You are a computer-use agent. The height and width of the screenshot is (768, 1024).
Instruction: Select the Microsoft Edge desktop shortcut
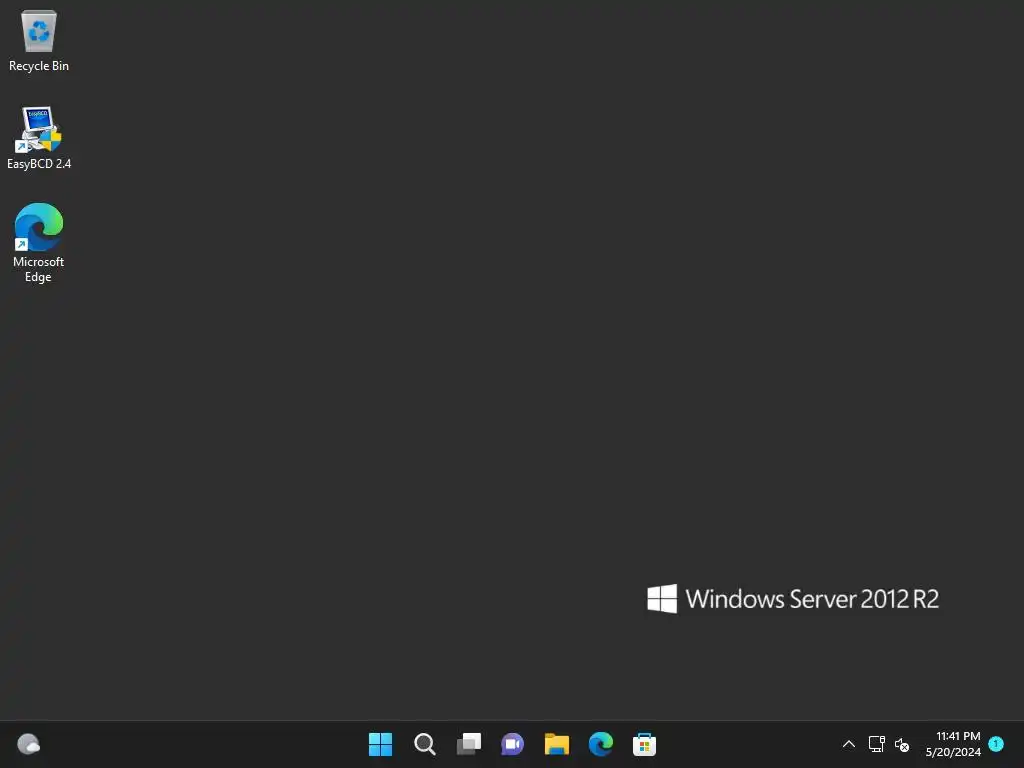(39, 242)
